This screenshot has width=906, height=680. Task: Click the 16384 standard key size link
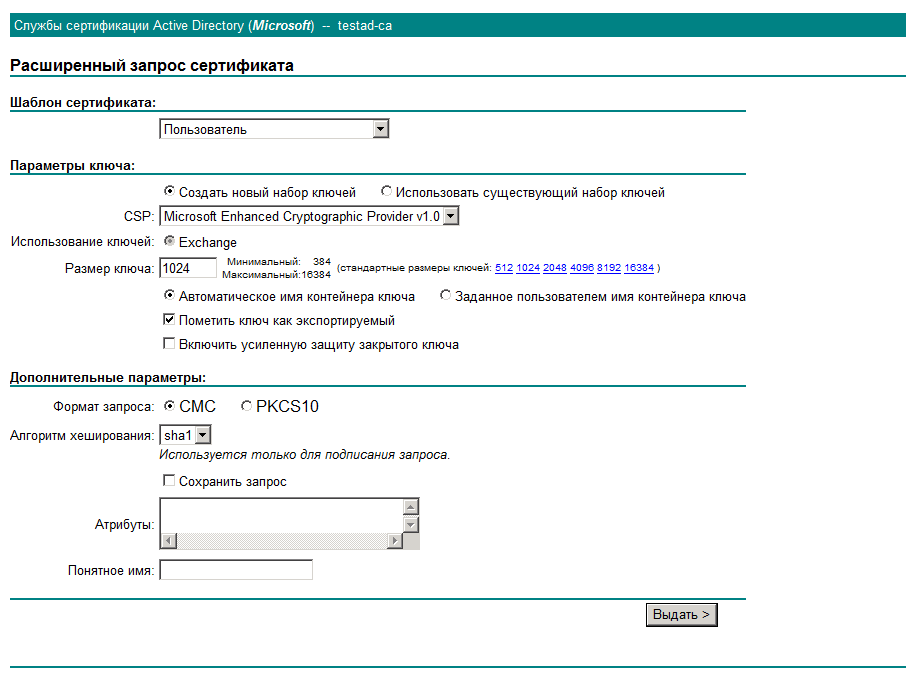[639, 267]
